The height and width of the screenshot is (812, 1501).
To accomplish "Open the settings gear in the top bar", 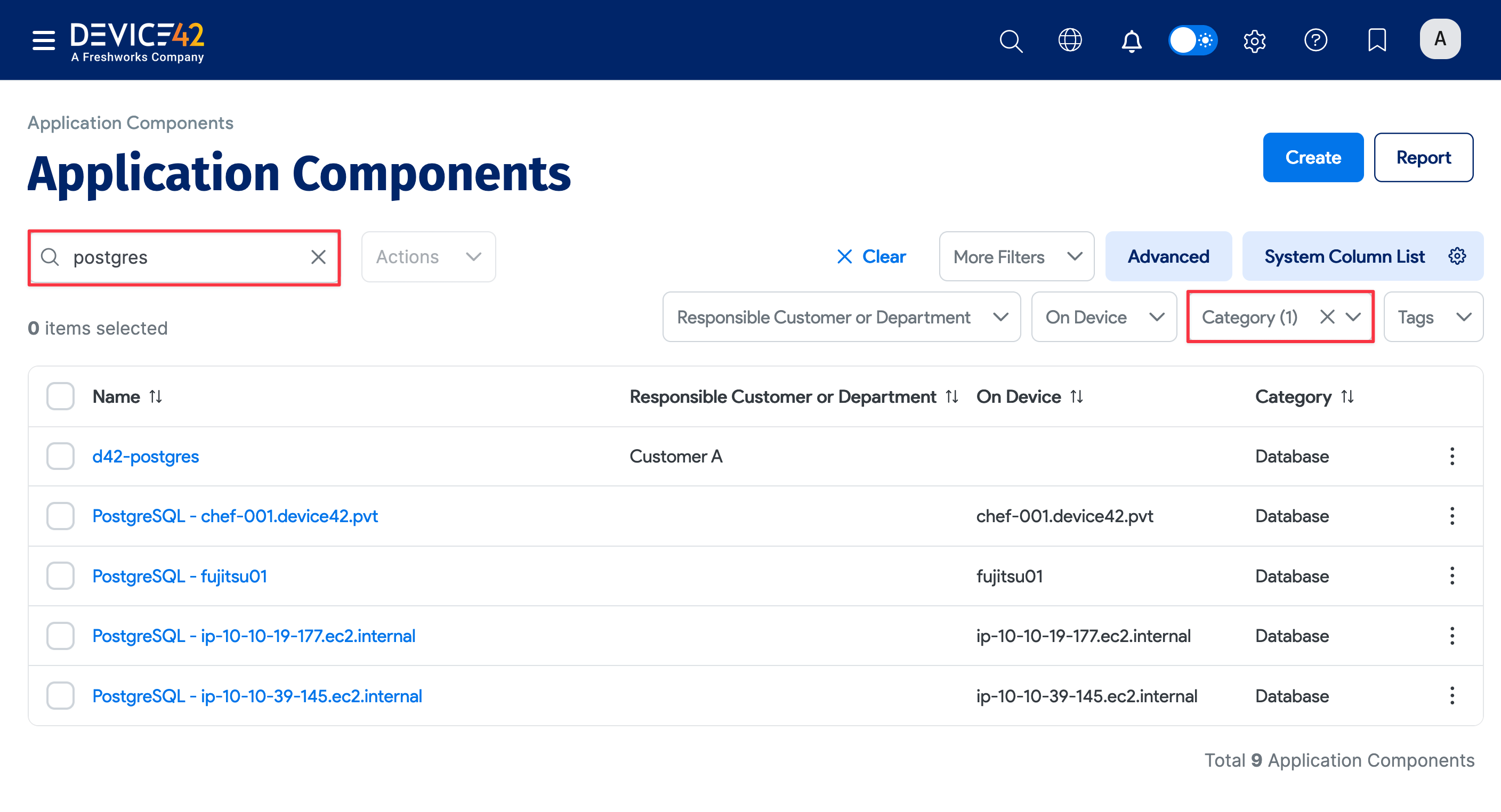I will 1255,41.
